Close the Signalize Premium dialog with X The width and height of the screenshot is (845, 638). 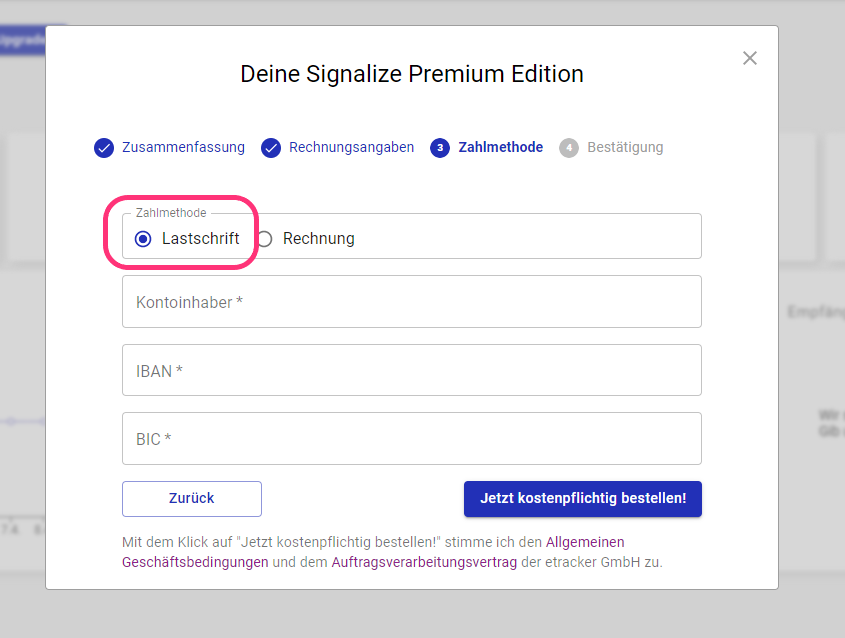click(x=750, y=58)
